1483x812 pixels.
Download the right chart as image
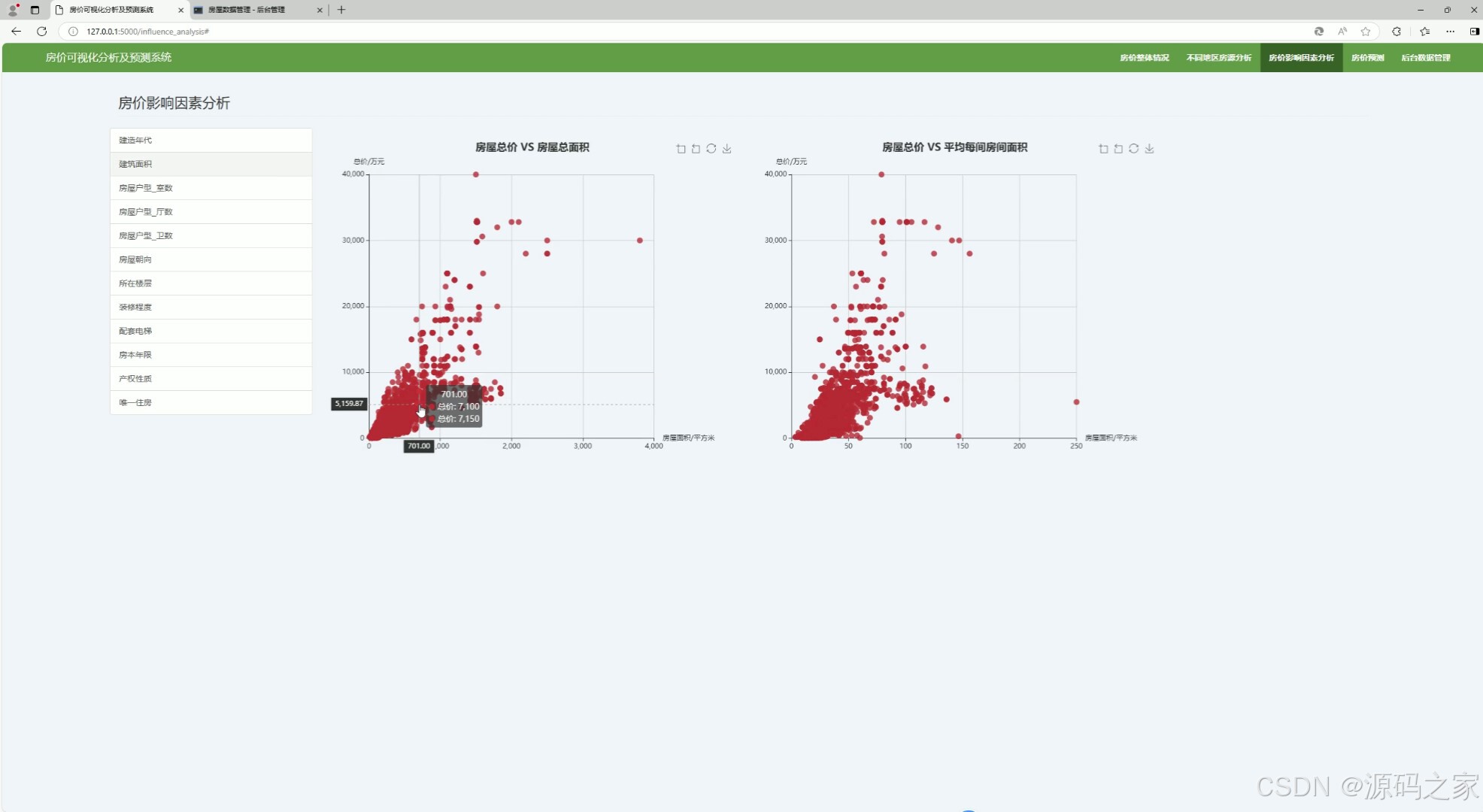[1150, 149]
